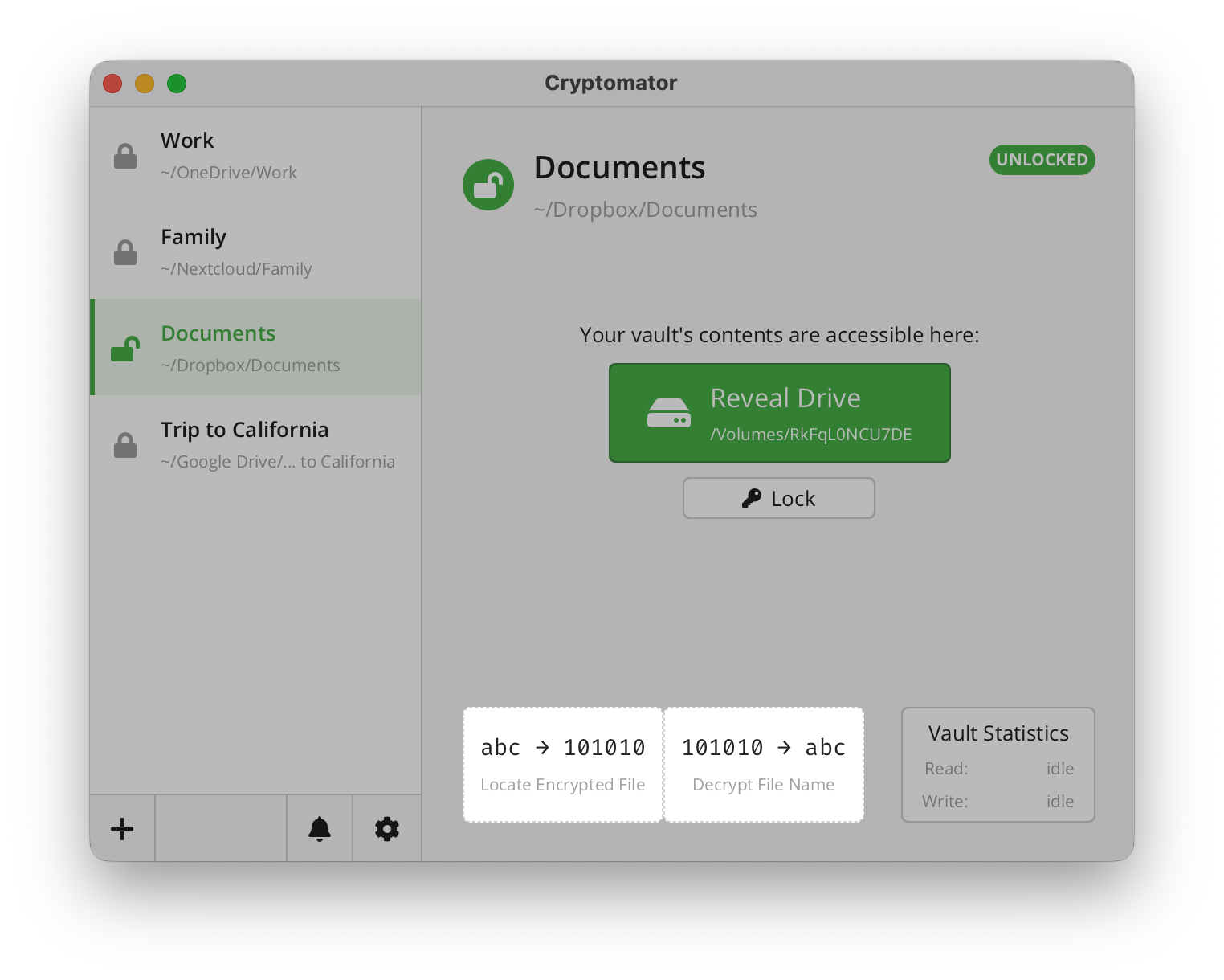The height and width of the screenshot is (980, 1224).
Task: Click the green unlocked padlock in sidebar
Action: (125, 349)
